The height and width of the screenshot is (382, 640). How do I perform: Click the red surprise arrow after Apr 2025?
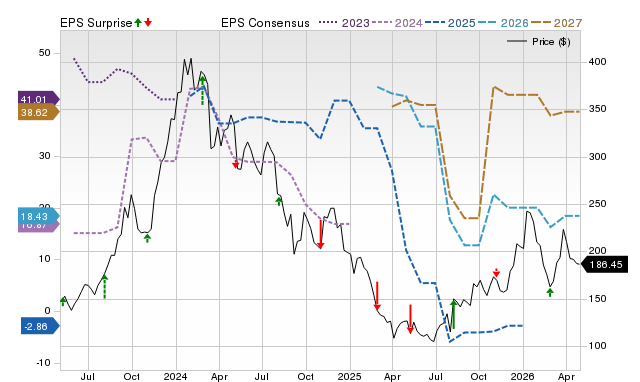[411, 319]
